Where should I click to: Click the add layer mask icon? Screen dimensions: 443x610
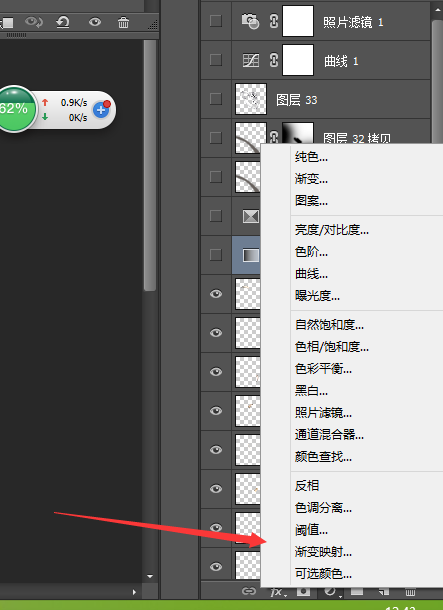303,592
